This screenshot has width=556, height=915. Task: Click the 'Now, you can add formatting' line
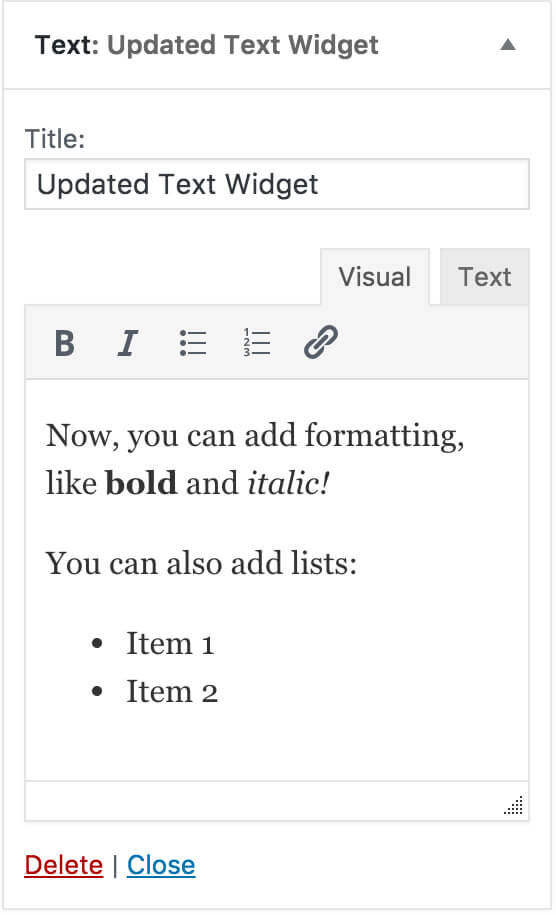(x=255, y=436)
